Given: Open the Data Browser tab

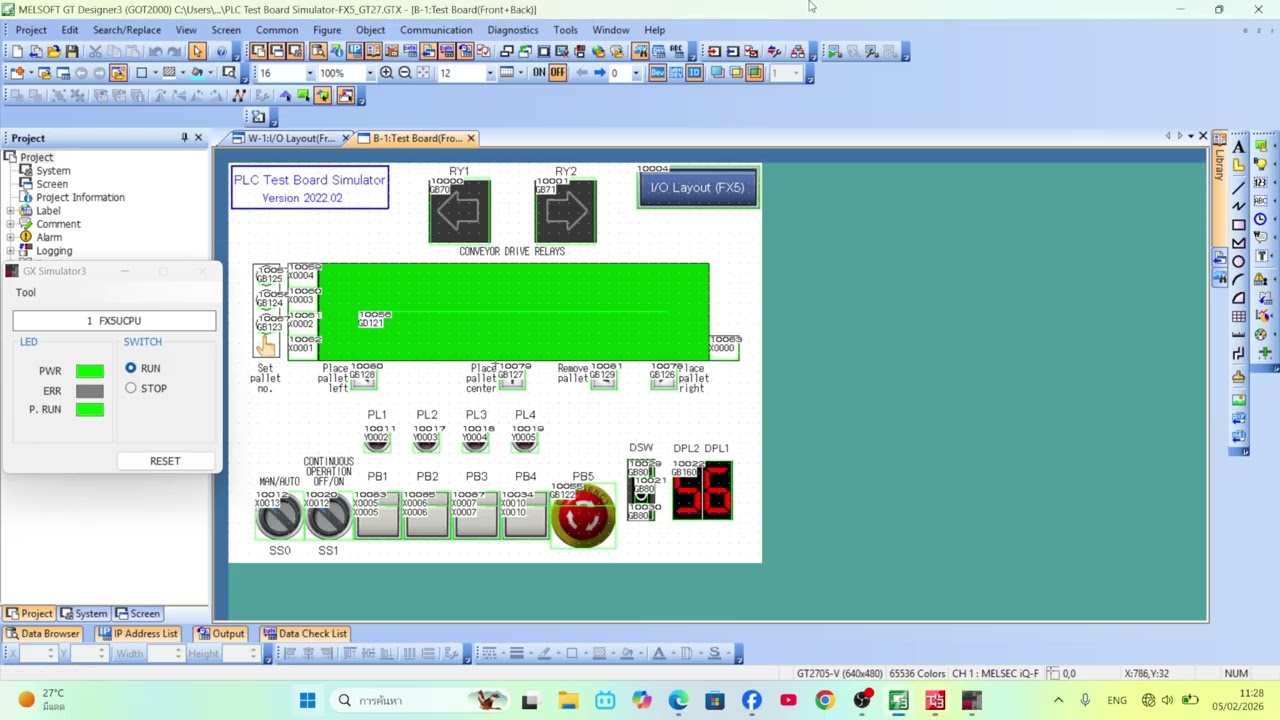Looking at the screenshot, I should pos(43,634).
